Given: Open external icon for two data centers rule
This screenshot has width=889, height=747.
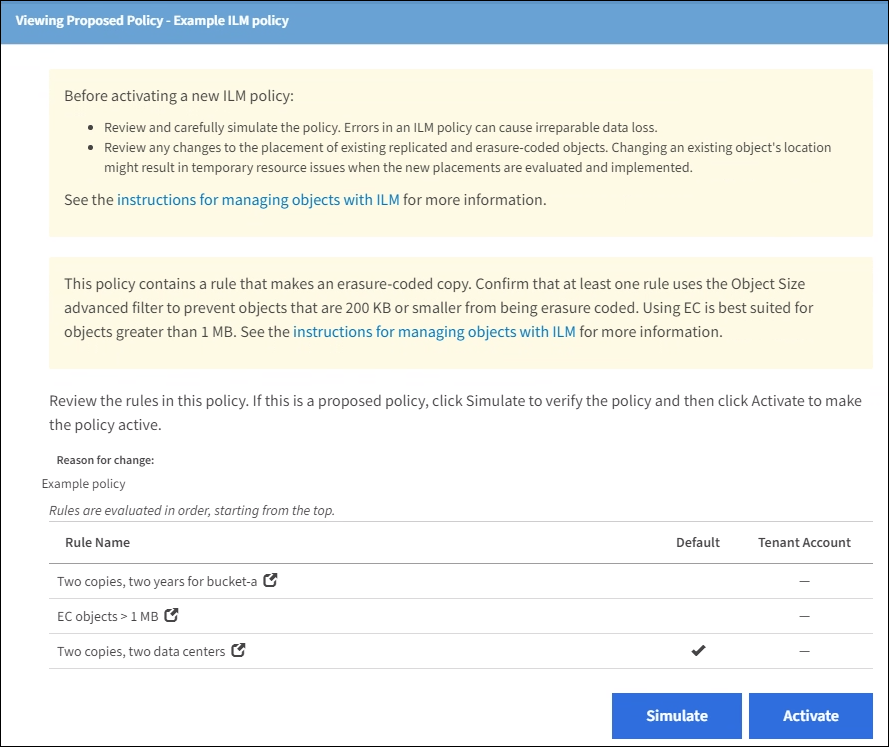Looking at the screenshot, I should pyautogui.click(x=238, y=650).
